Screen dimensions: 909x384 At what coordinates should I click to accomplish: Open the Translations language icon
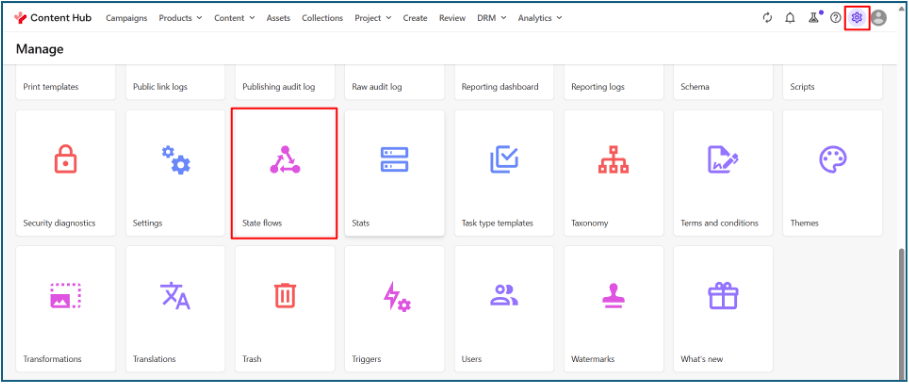[x=175, y=296]
